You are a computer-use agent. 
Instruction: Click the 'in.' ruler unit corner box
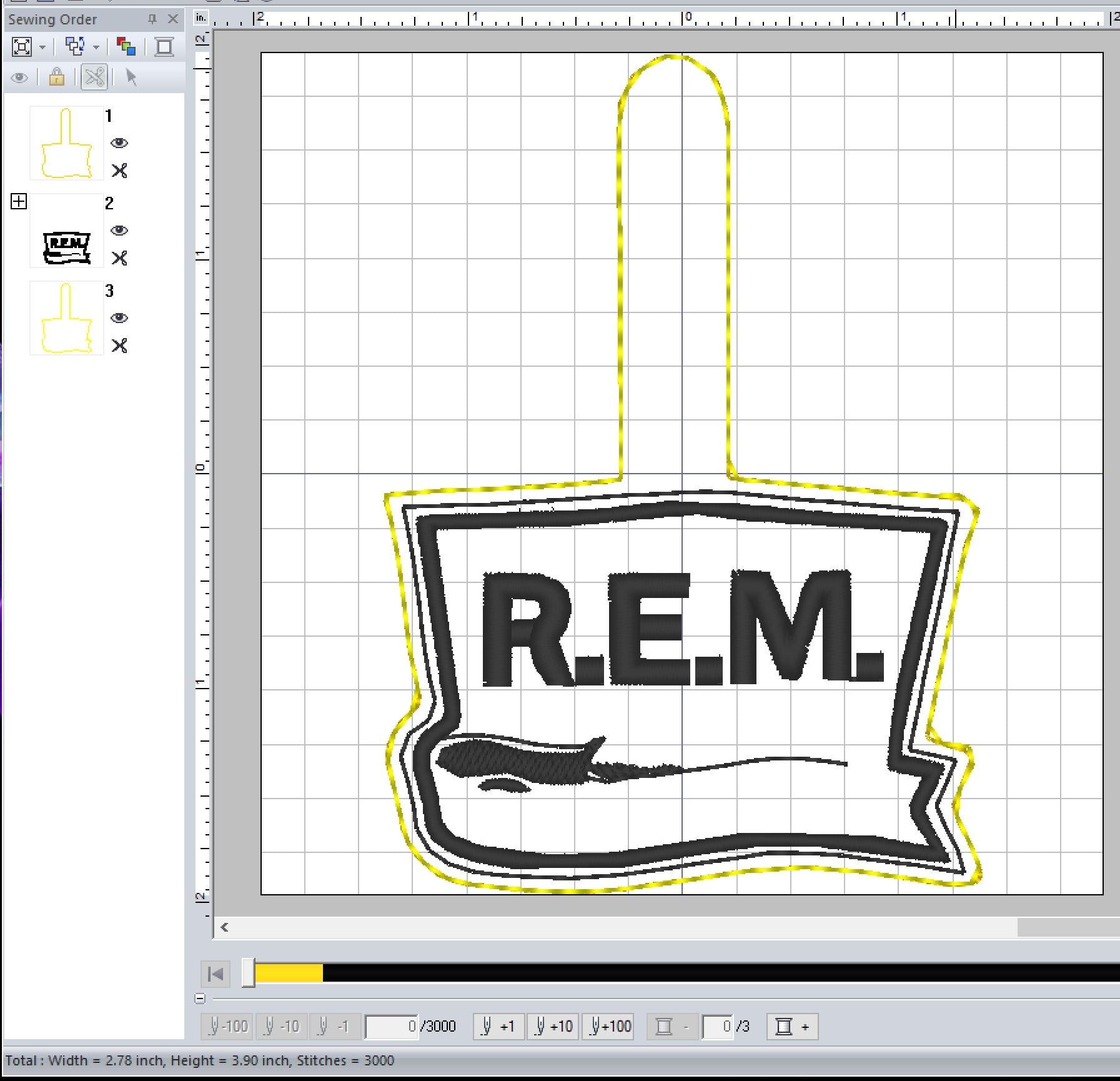[201, 18]
